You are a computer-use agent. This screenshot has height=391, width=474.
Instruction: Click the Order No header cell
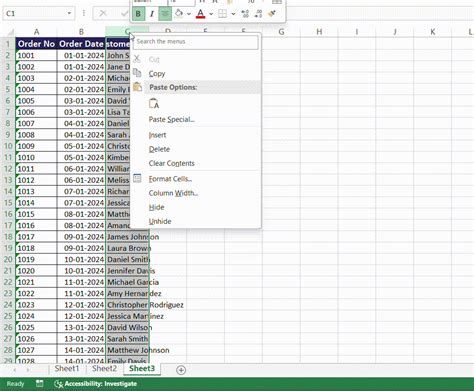tap(36, 44)
